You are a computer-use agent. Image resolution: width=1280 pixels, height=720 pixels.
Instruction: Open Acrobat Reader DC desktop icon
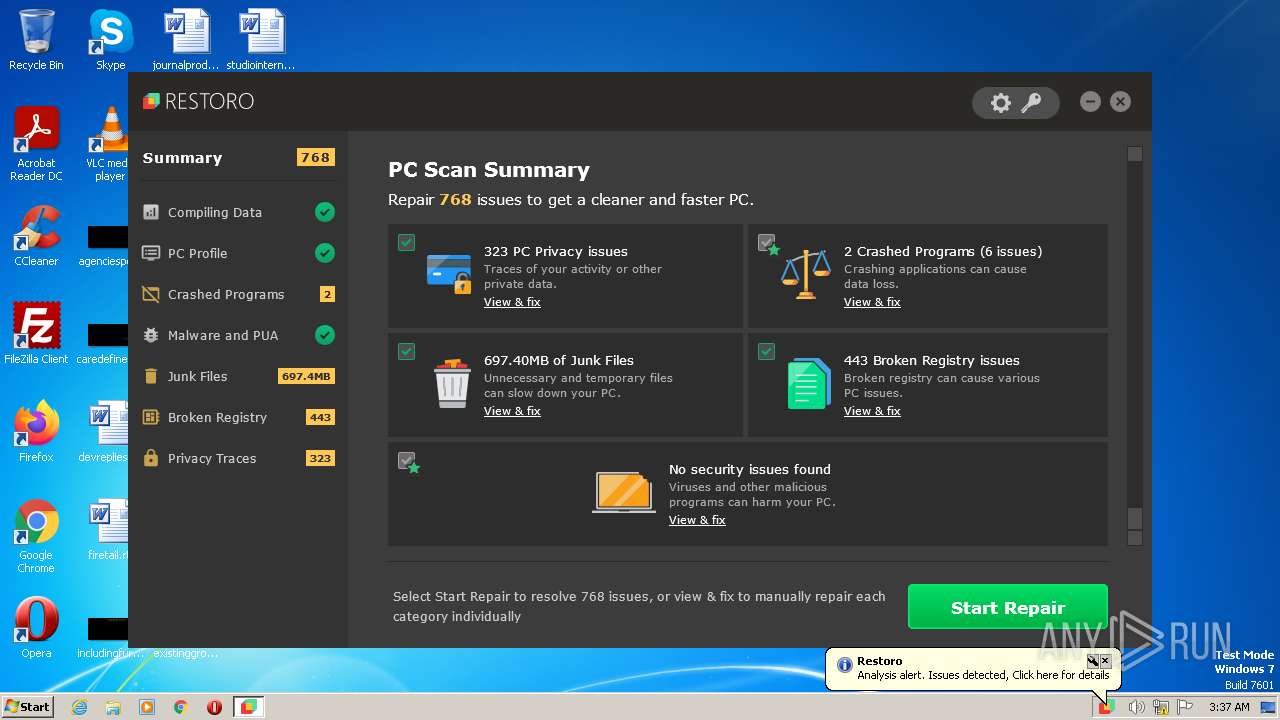[36, 144]
